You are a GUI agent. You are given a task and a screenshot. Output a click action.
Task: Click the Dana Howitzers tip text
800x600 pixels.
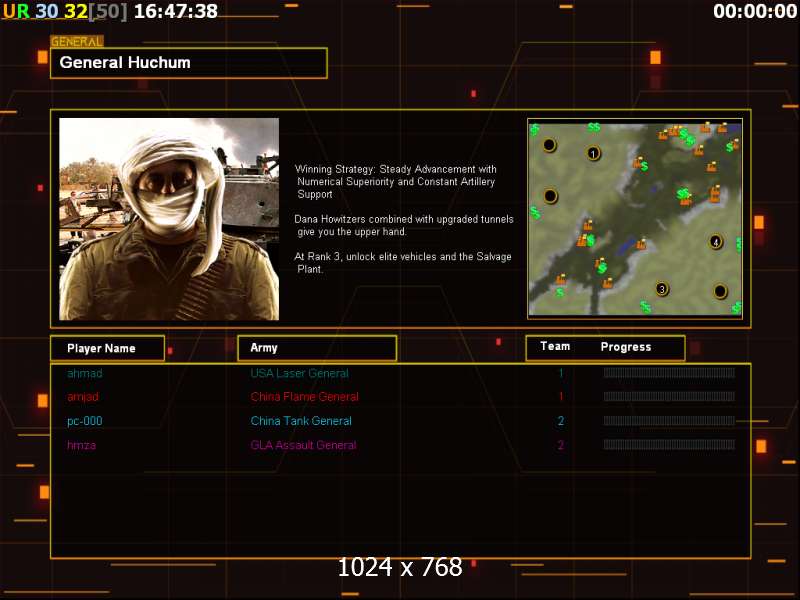(x=404, y=226)
